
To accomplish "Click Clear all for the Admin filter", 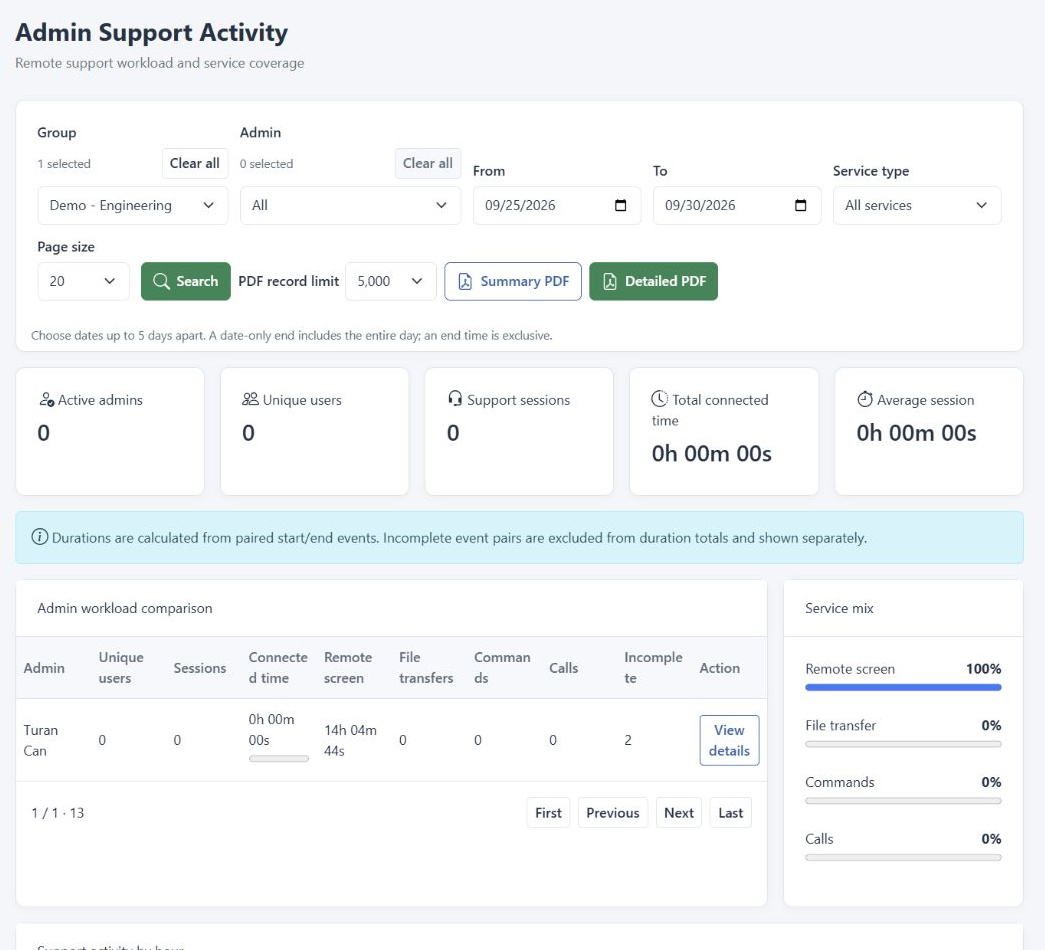I will click(428, 163).
